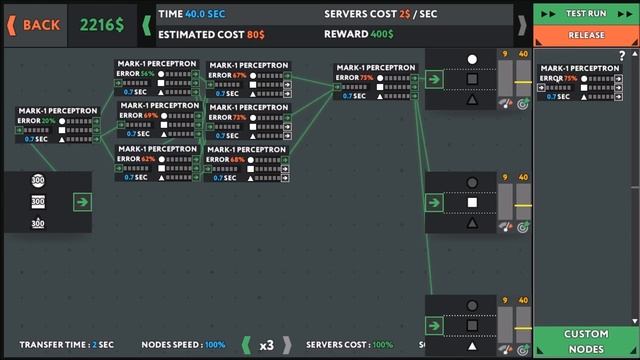Click speed gauge icon of square output node

(505, 227)
